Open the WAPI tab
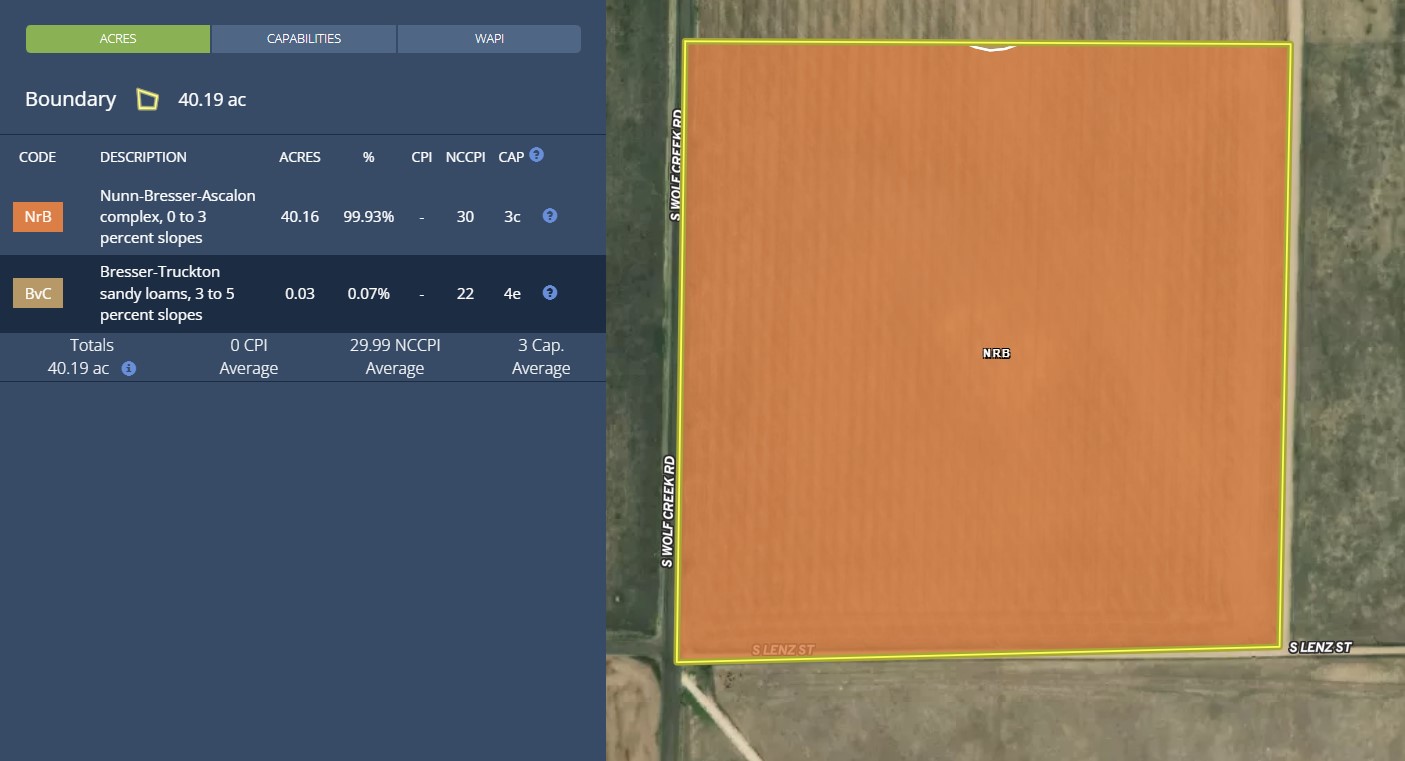This screenshot has width=1405, height=761. point(489,39)
